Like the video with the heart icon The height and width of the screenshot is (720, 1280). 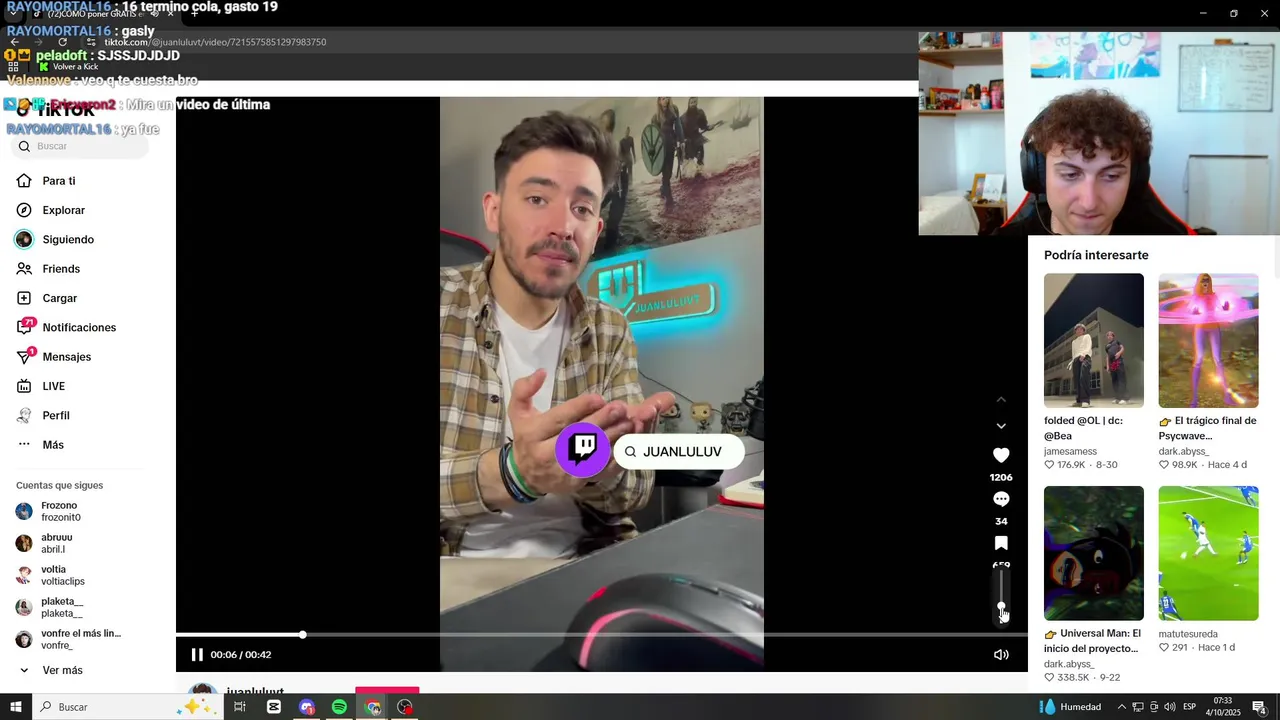tap(1001, 455)
